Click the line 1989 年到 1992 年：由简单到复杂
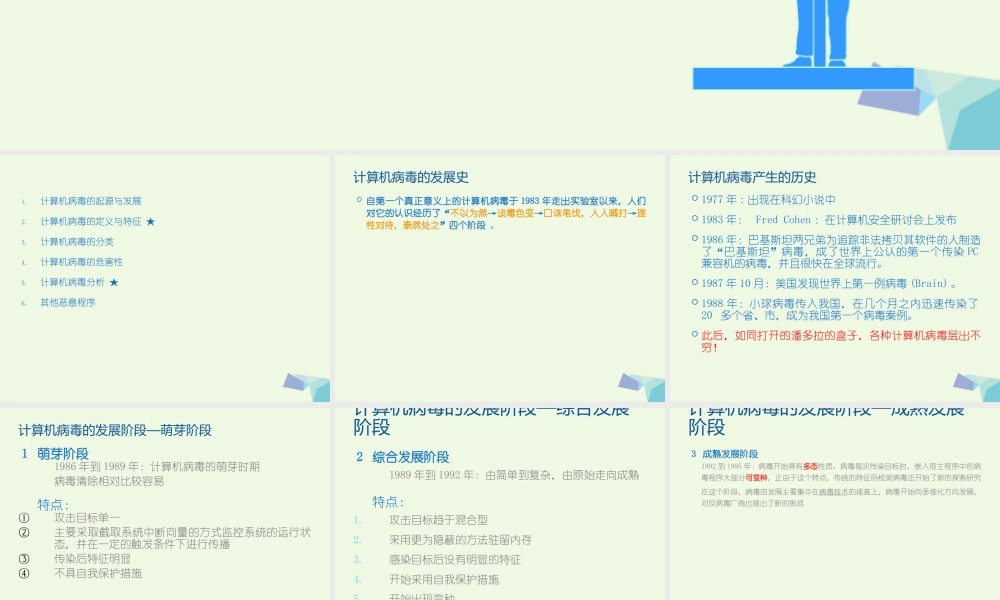Viewport: 1000px width, 600px height. [514, 475]
